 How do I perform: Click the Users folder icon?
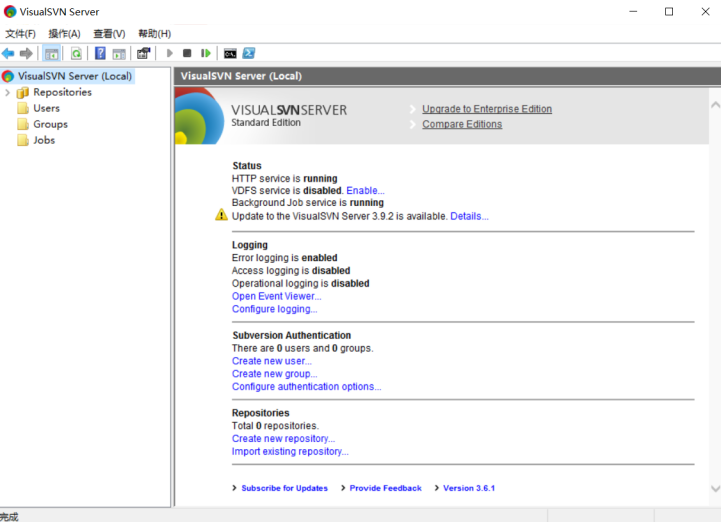point(23,109)
